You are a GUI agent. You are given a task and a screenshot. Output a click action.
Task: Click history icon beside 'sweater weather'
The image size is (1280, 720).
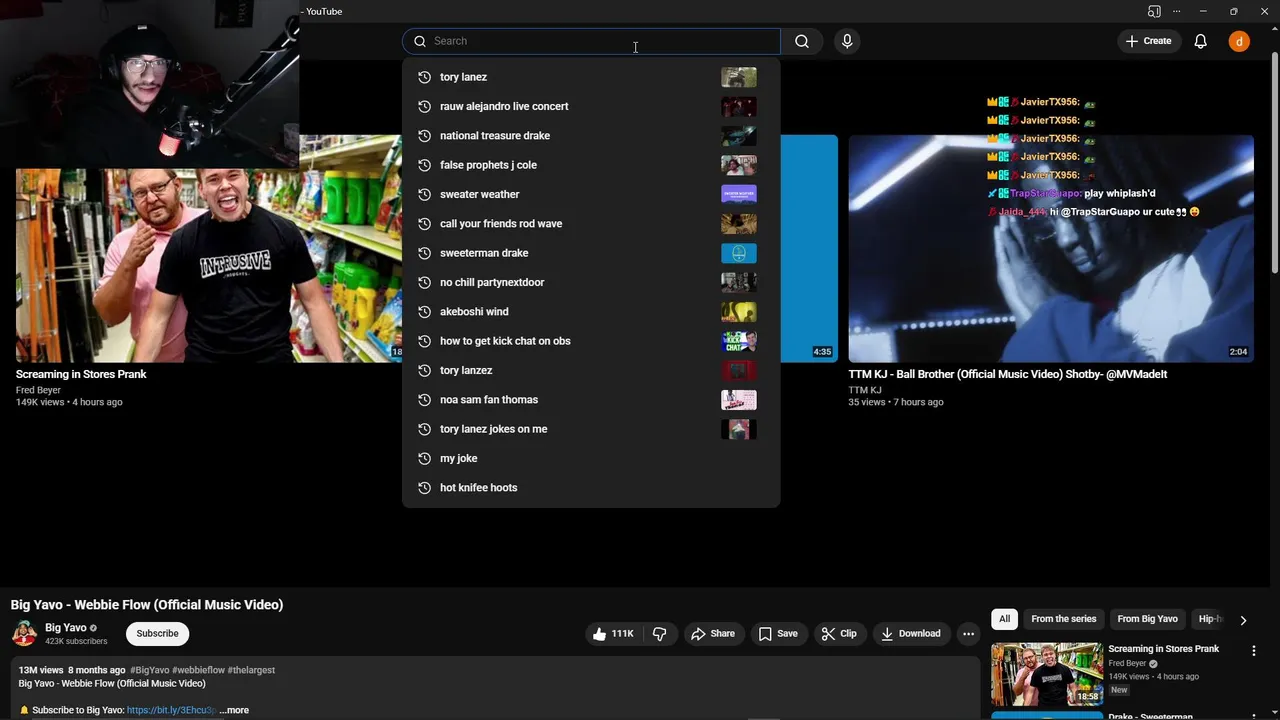coord(424,194)
